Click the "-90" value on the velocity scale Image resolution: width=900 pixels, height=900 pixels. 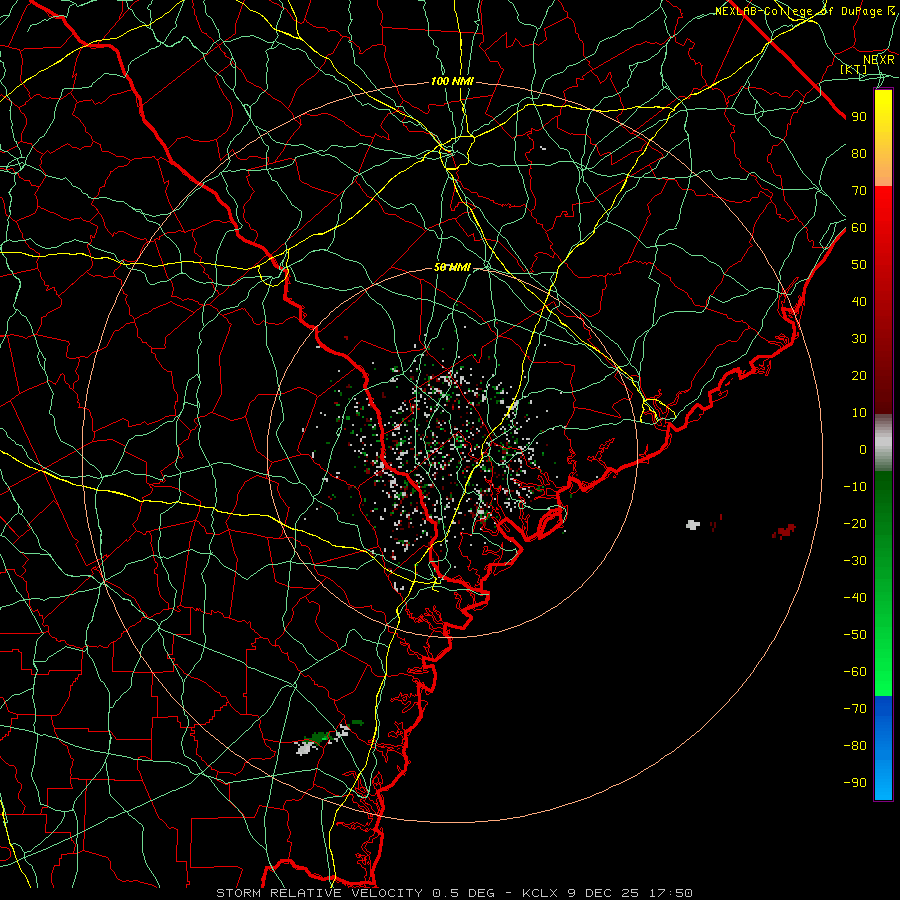(x=855, y=783)
